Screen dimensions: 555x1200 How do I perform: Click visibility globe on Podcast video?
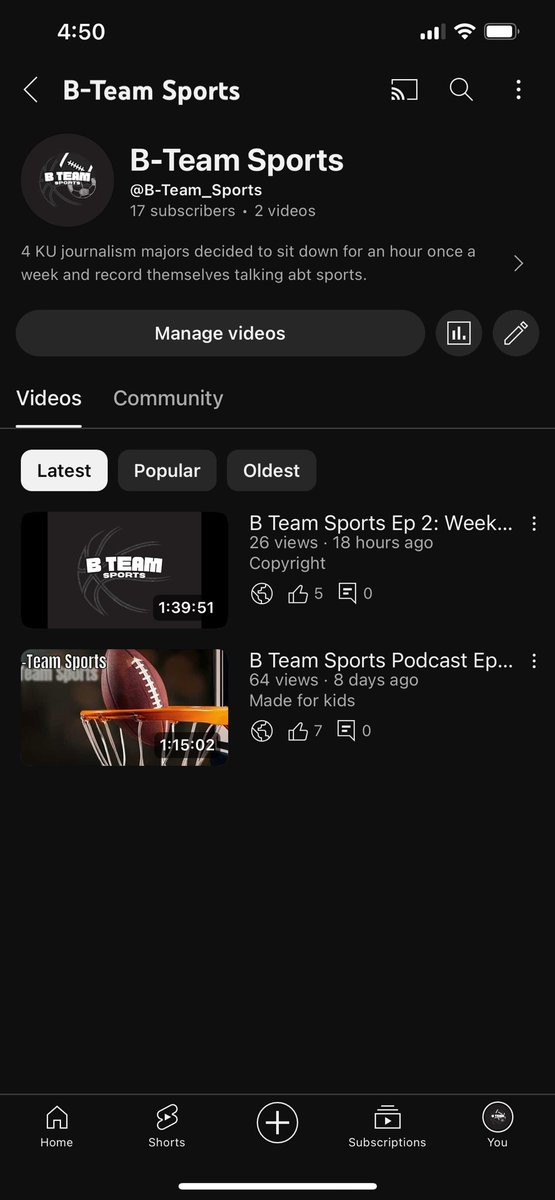(x=262, y=731)
